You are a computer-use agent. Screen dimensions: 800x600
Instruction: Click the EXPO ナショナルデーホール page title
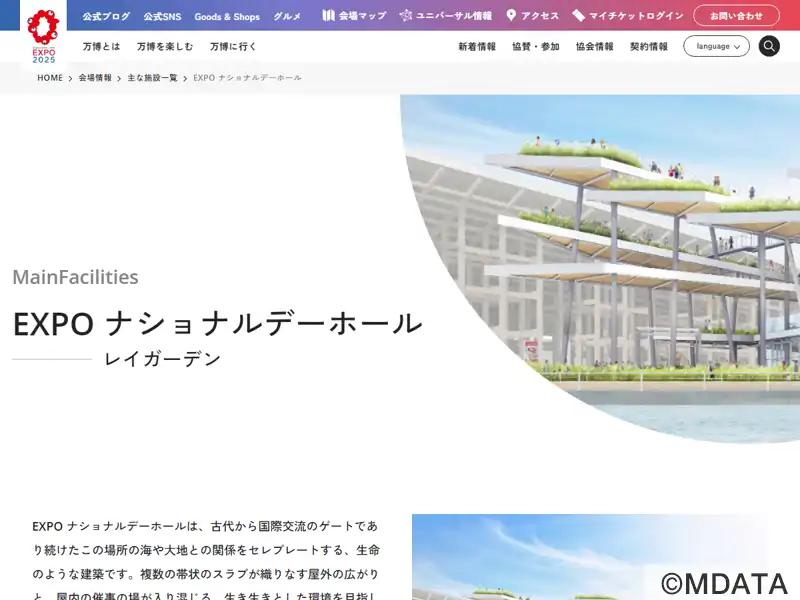(218, 323)
